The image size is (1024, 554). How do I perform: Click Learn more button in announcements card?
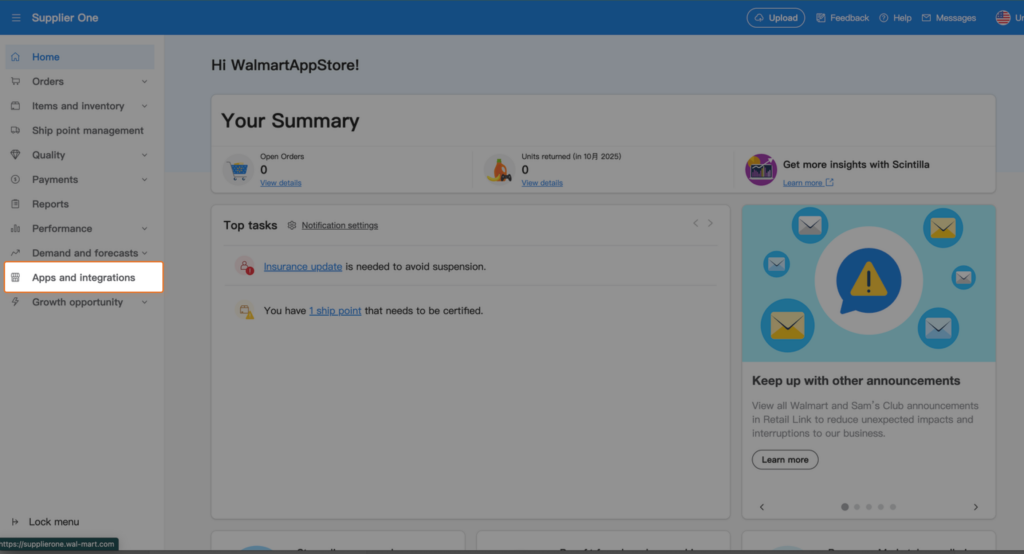tap(785, 459)
